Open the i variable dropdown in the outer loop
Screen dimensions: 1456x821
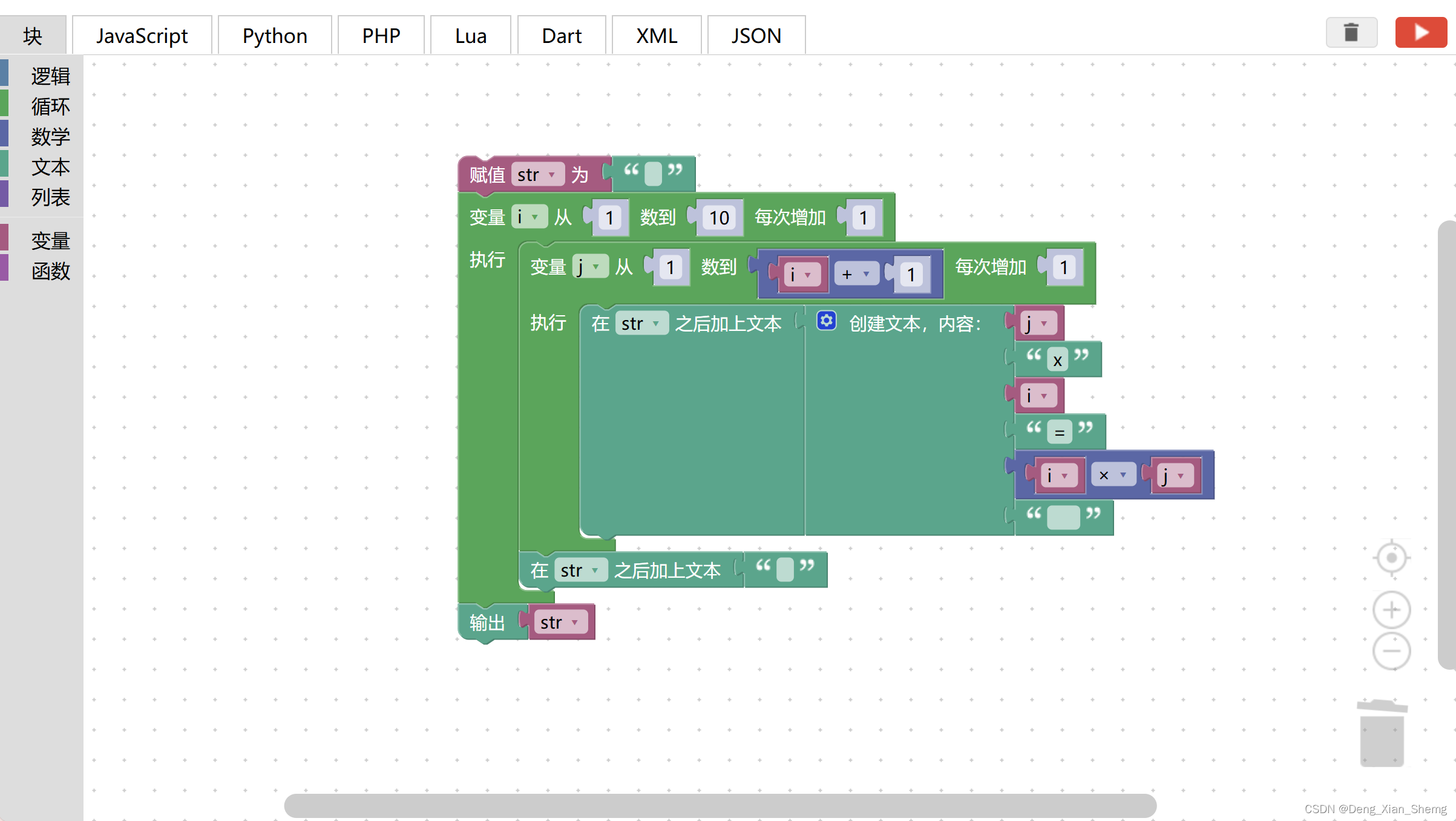click(528, 217)
